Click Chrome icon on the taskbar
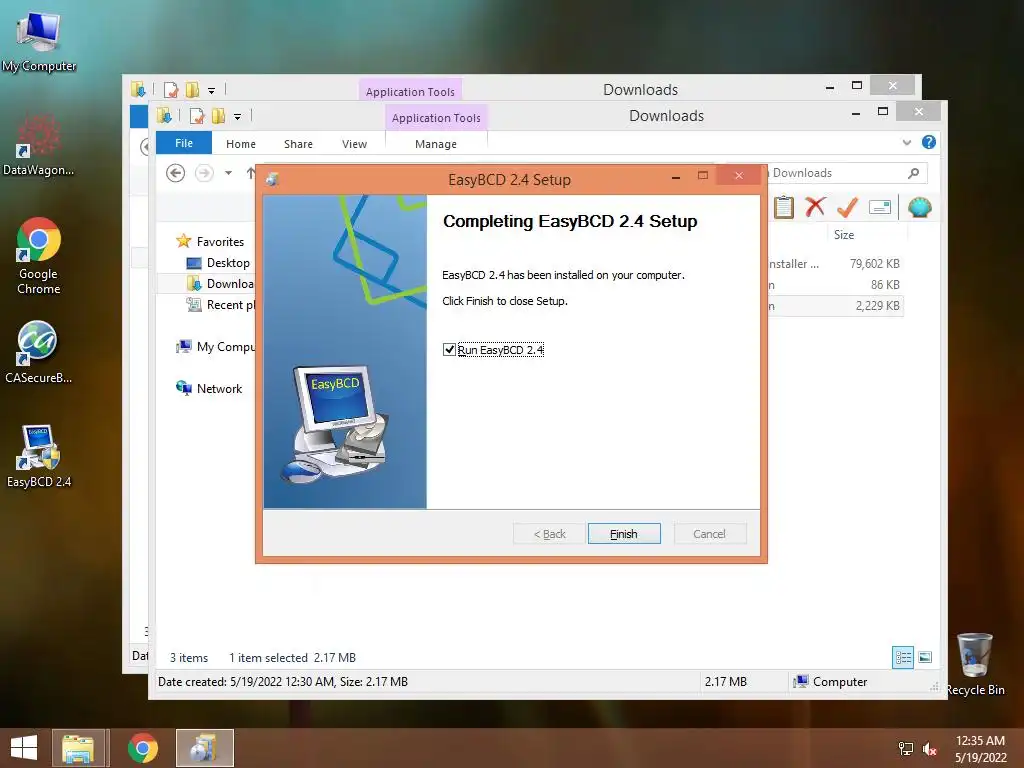This screenshot has height=768, width=1024. click(142, 748)
